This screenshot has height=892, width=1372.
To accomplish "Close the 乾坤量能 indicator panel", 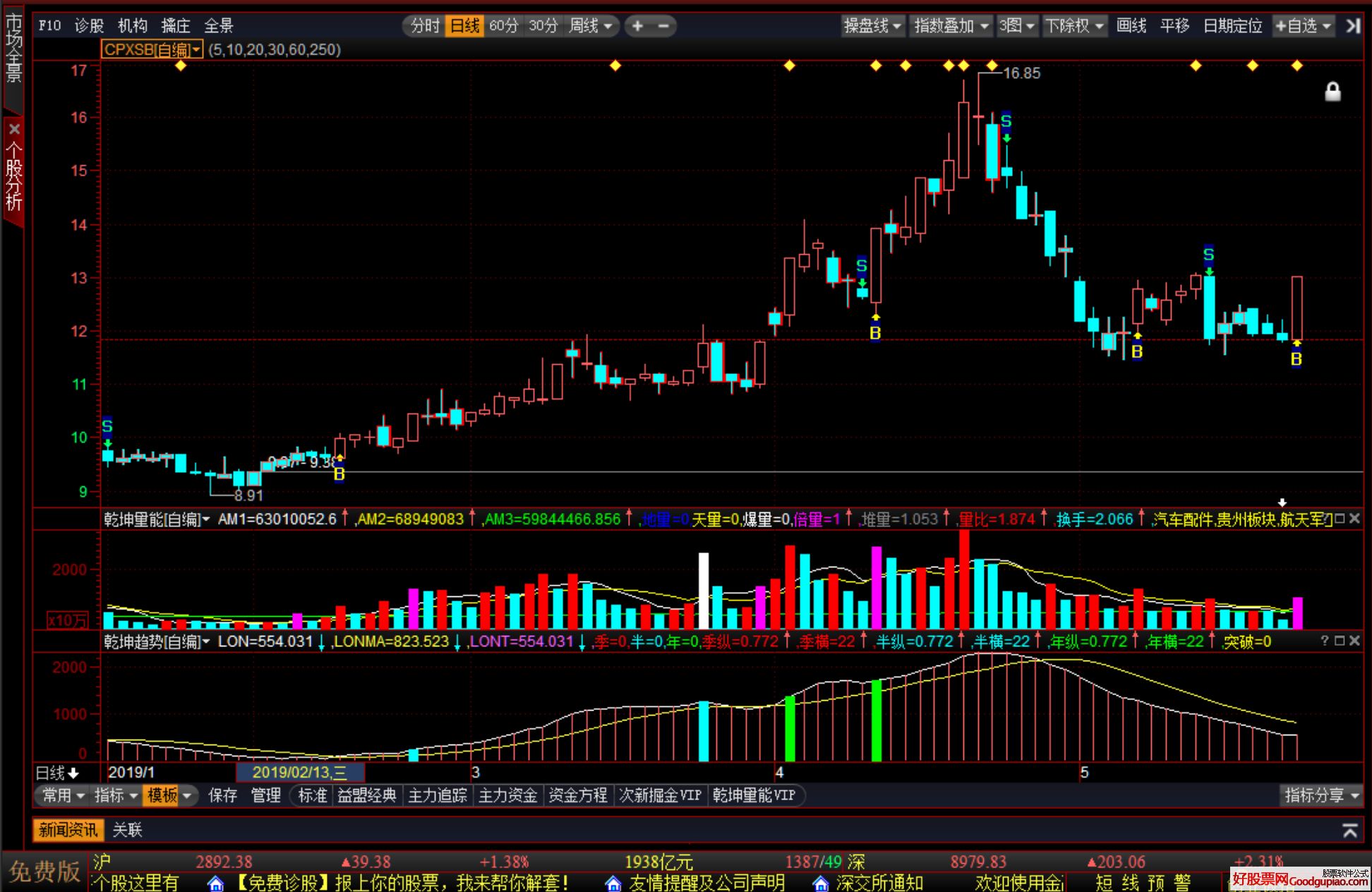I will tap(1354, 519).
